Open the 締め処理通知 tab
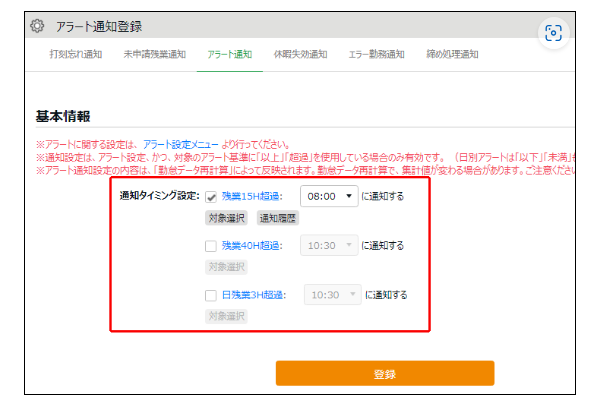600x404 pixels. click(x=451, y=54)
